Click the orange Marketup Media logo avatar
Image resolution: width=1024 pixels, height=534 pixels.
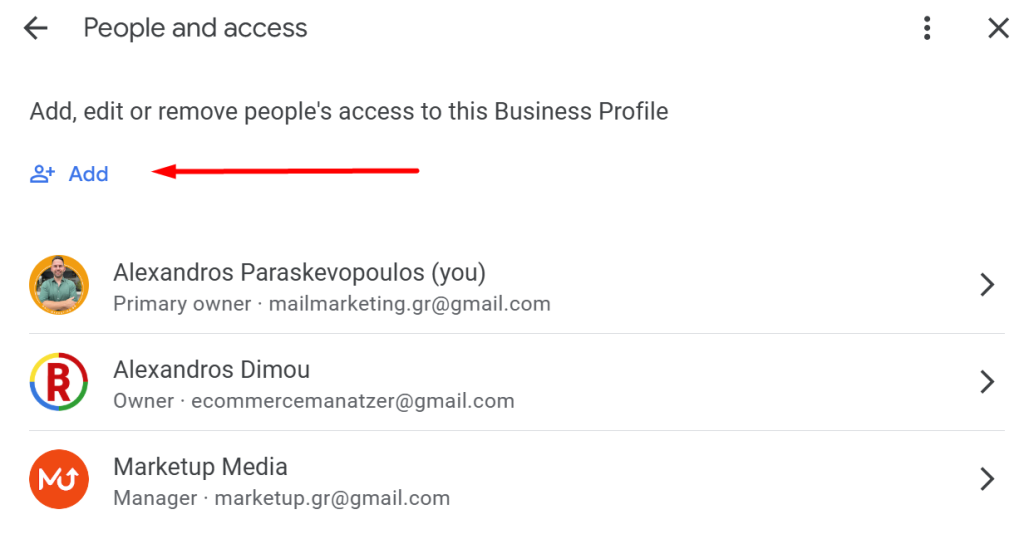59,480
